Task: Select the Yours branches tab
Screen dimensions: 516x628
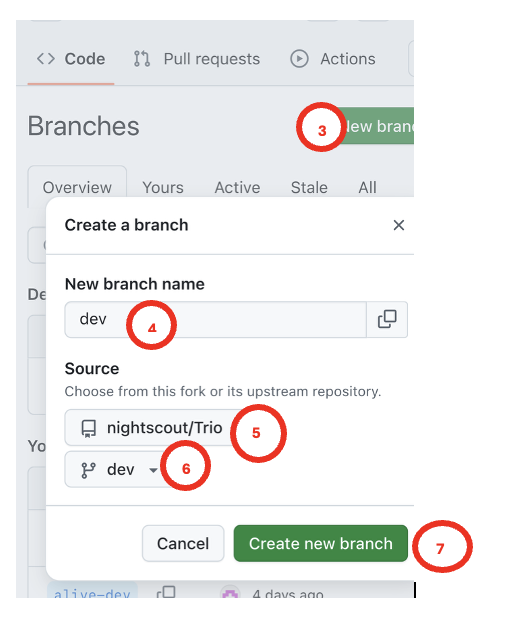Action: coord(163,187)
